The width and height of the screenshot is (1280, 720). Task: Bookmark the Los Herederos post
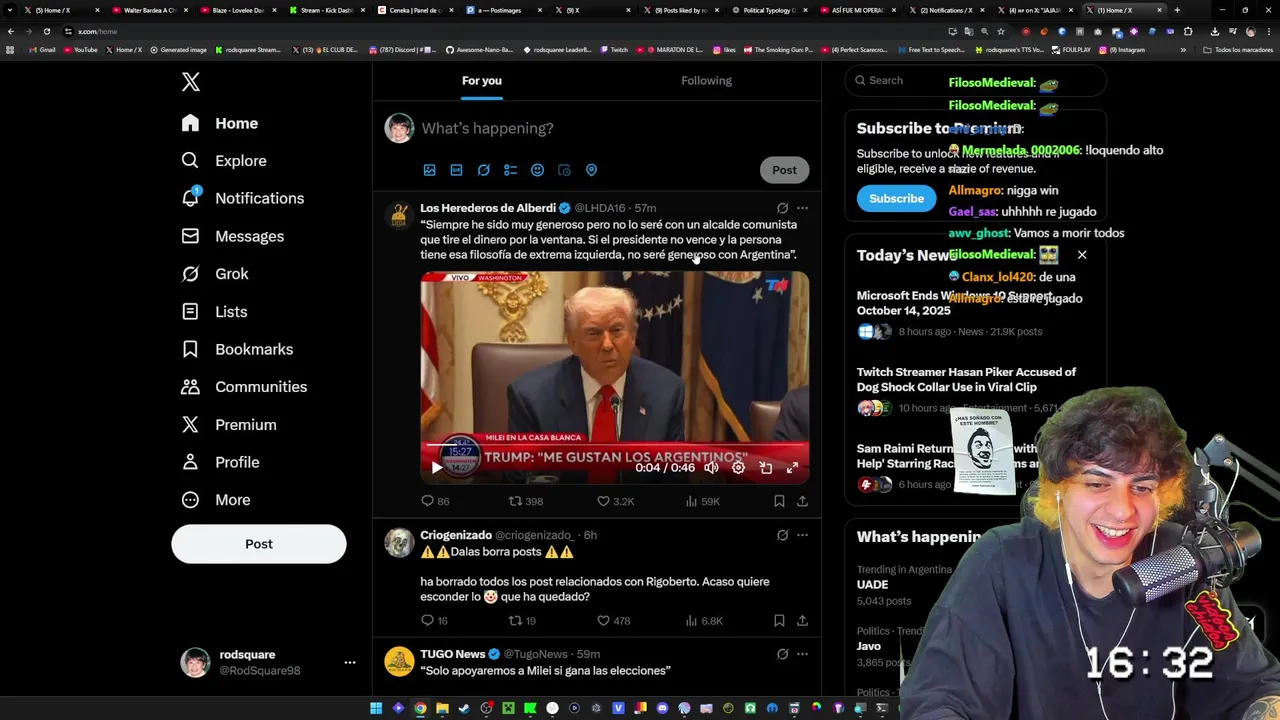tap(779, 501)
